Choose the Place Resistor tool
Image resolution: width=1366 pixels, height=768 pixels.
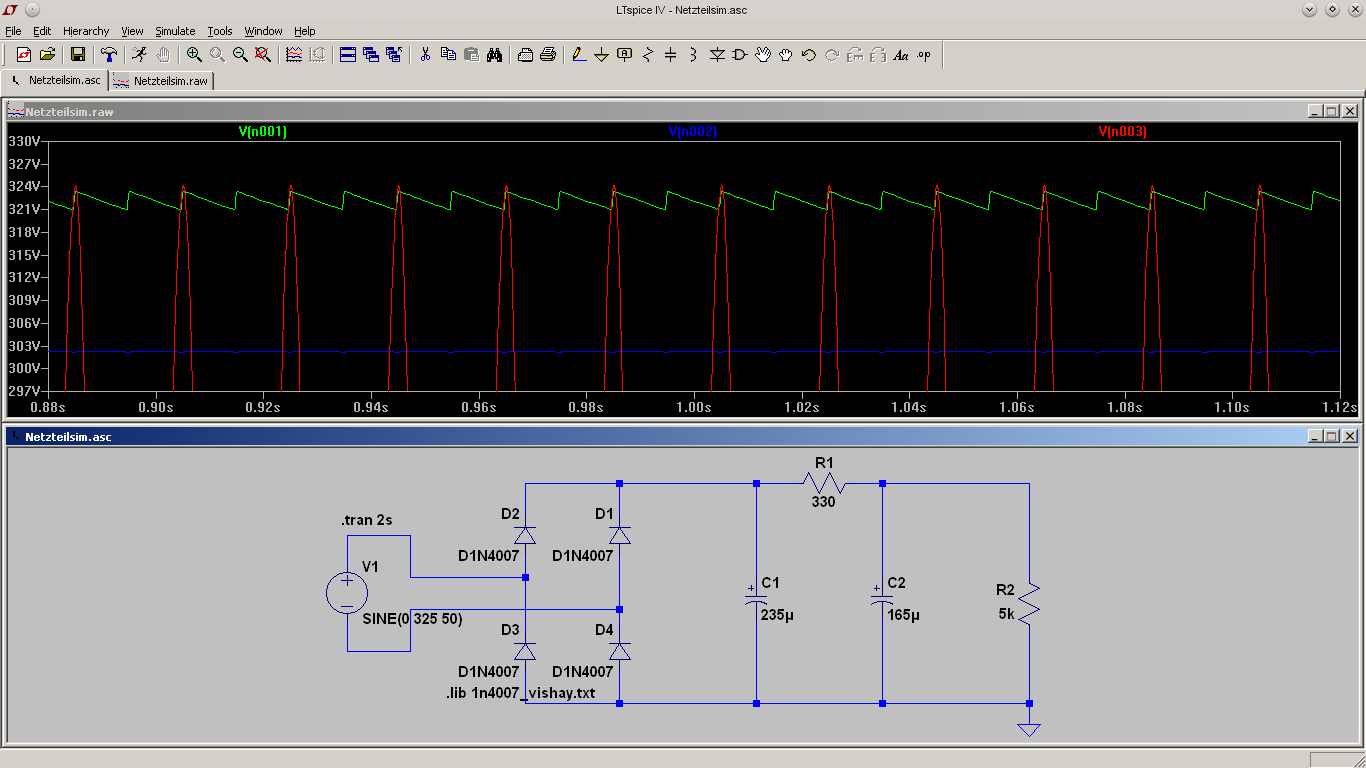(x=648, y=55)
